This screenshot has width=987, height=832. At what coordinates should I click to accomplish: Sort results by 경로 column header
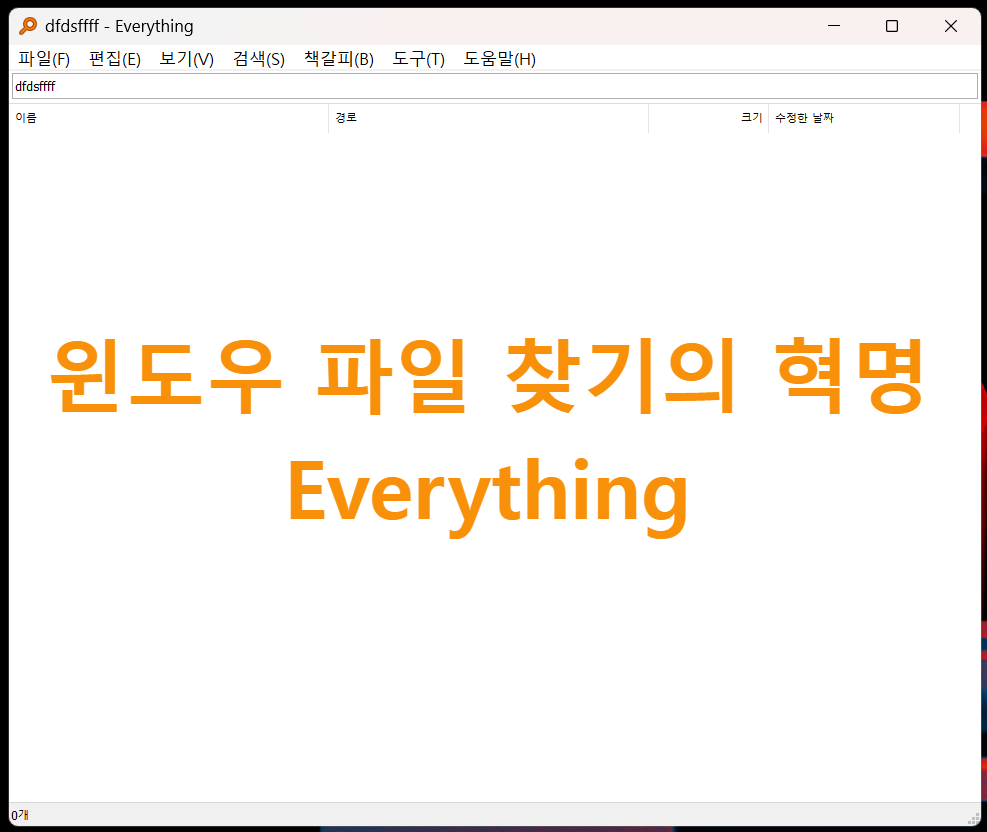(x=488, y=118)
